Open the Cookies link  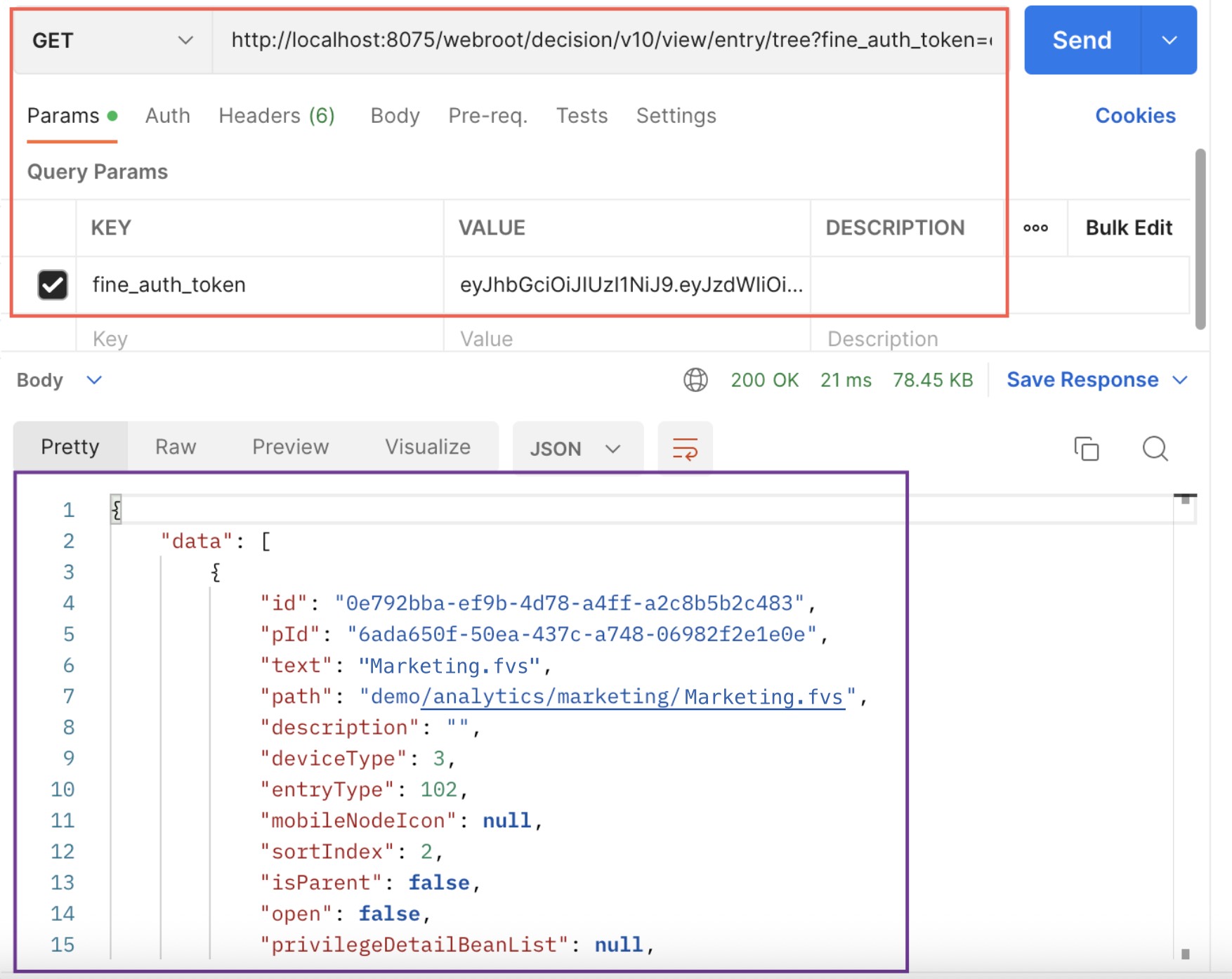tap(1135, 116)
